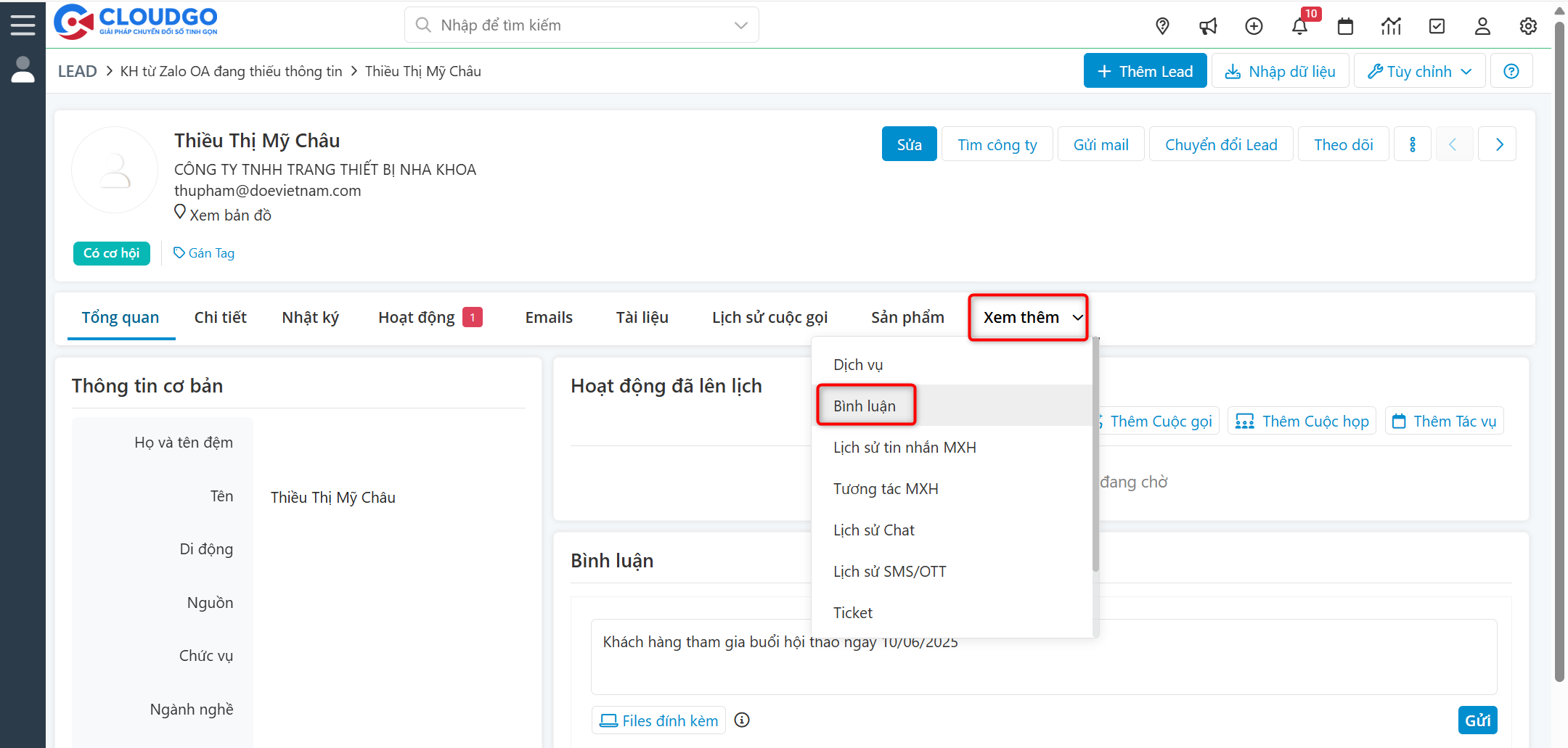Choose Lịch sử Chat menu entry

pyautogui.click(x=873, y=530)
